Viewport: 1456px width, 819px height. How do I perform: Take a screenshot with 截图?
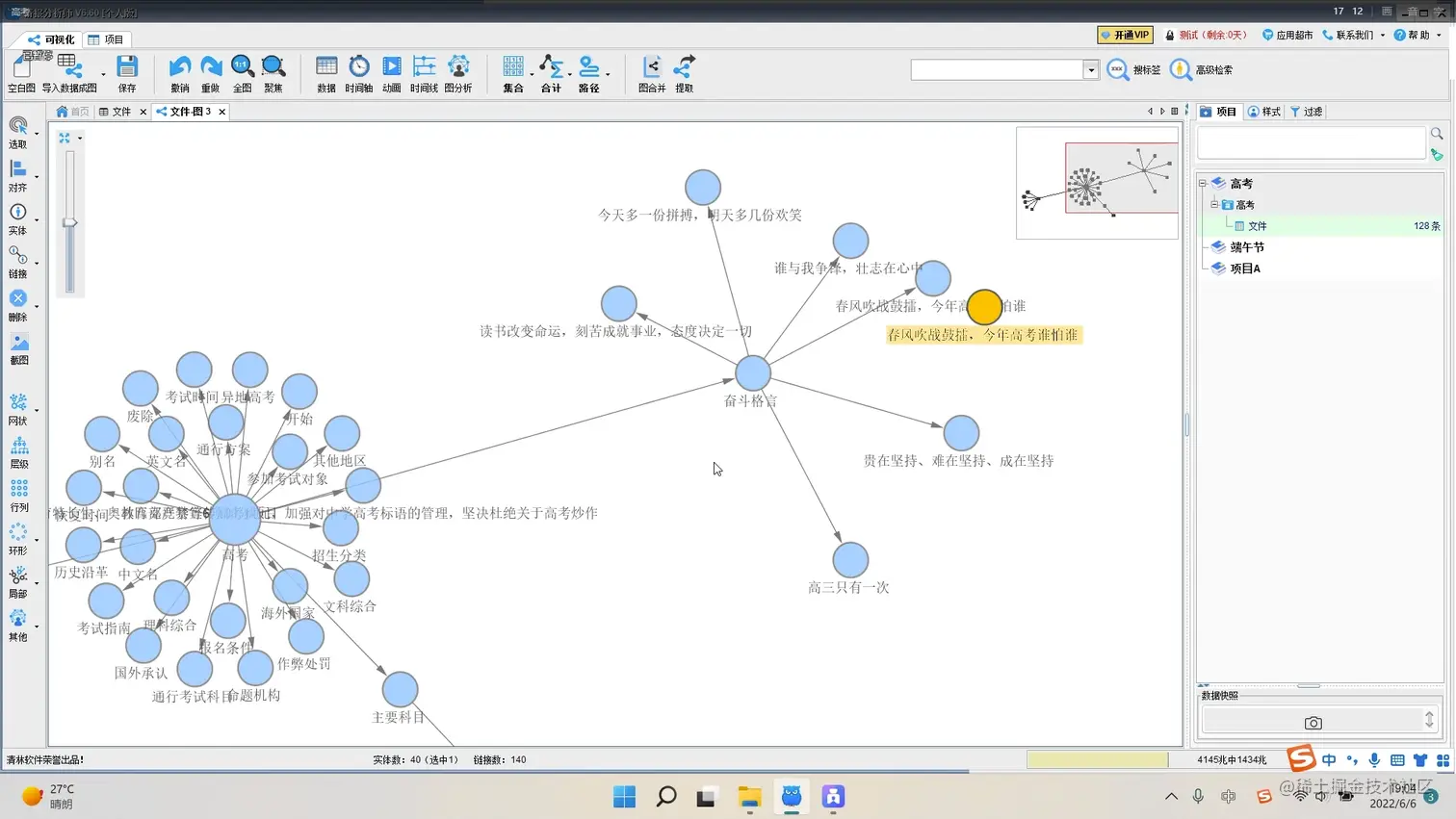pyautogui.click(x=18, y=349)
